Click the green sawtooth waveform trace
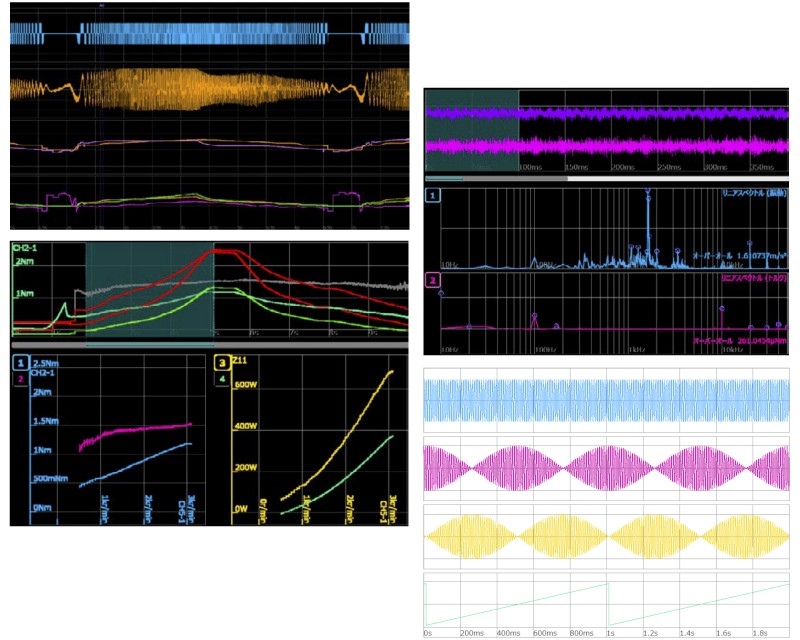Viewport: 800px width, 640px height. 607,604
